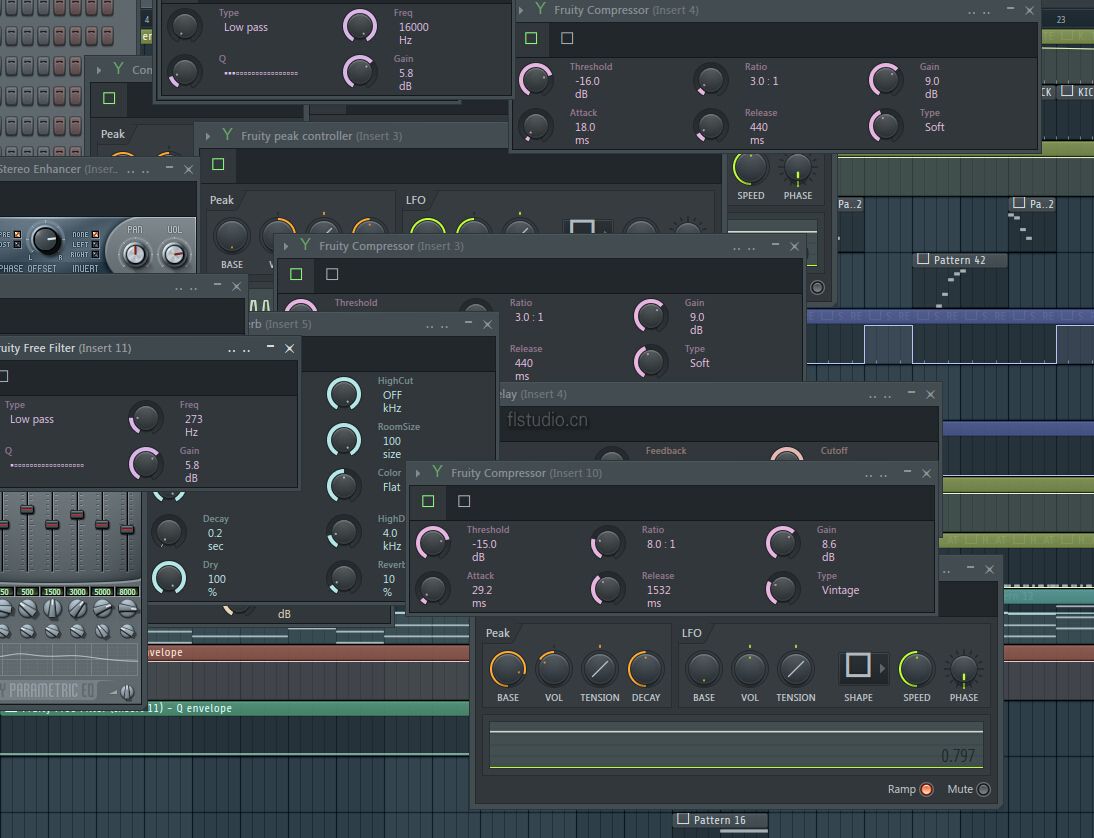Select Peak tab in Fruity peak controller (Insert 3)
Image resolution: width=1094 pixels, height=838 pixels.
click(222, 200)
